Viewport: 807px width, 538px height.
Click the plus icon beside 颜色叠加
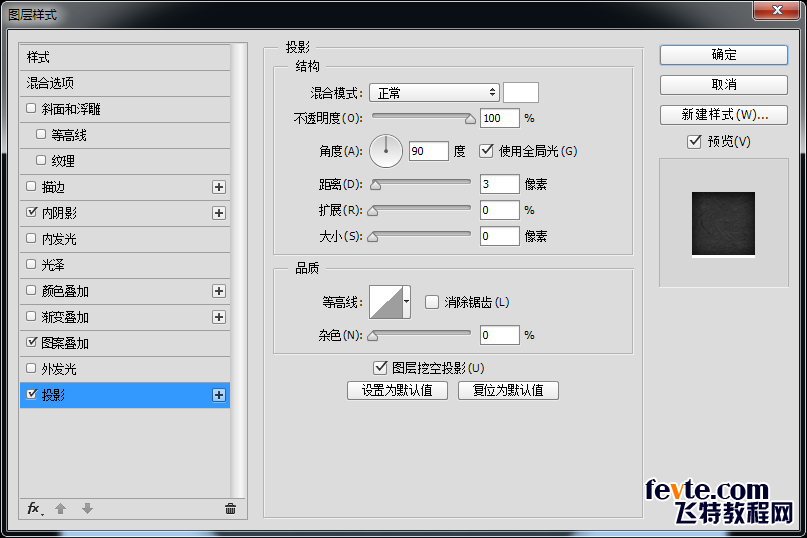click(219, 291)
